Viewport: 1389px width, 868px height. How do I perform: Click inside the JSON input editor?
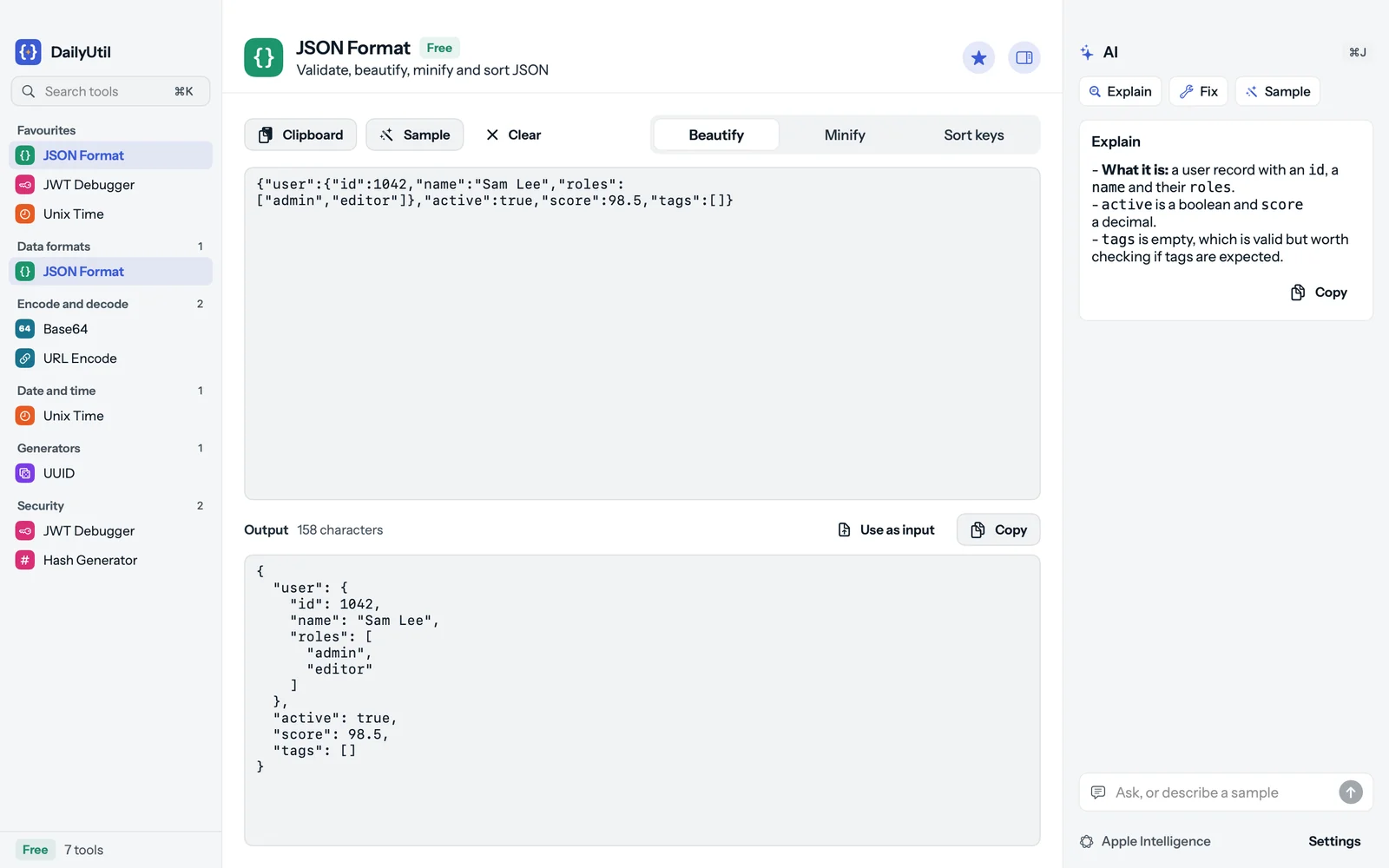(x=642, y=333)
